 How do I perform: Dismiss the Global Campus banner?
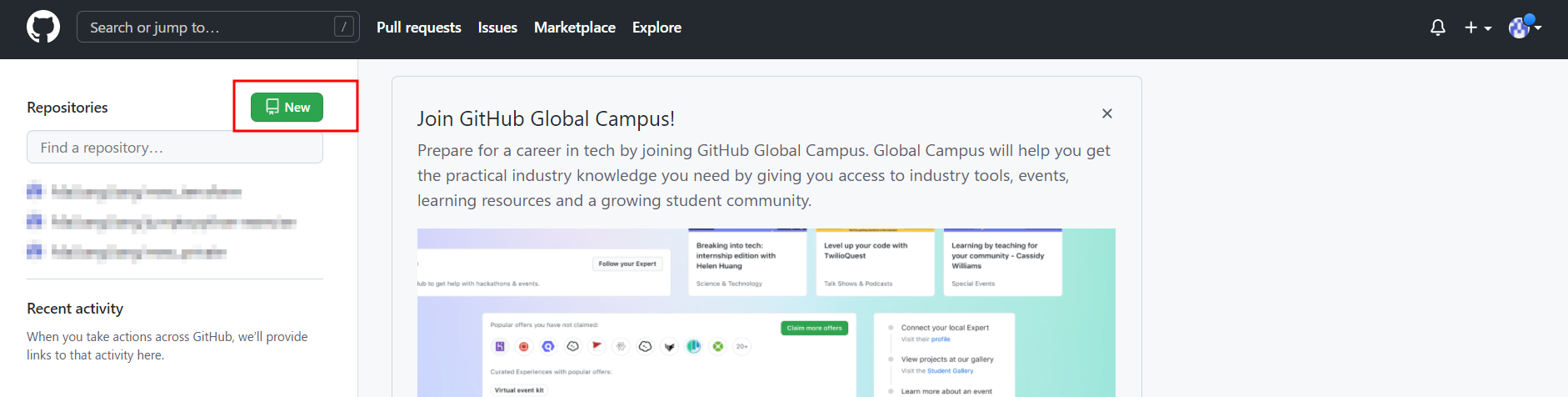click(1107, 113)
